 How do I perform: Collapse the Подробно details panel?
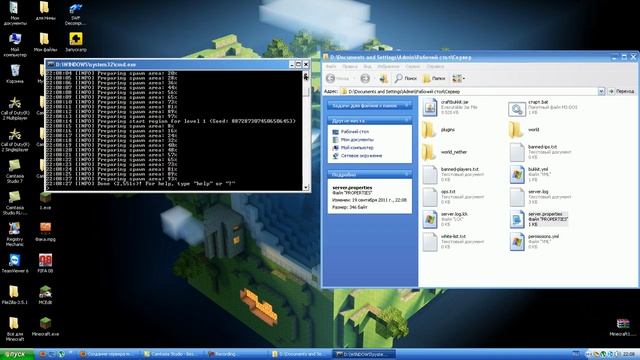pyautogui.click(x=407, y=174)
